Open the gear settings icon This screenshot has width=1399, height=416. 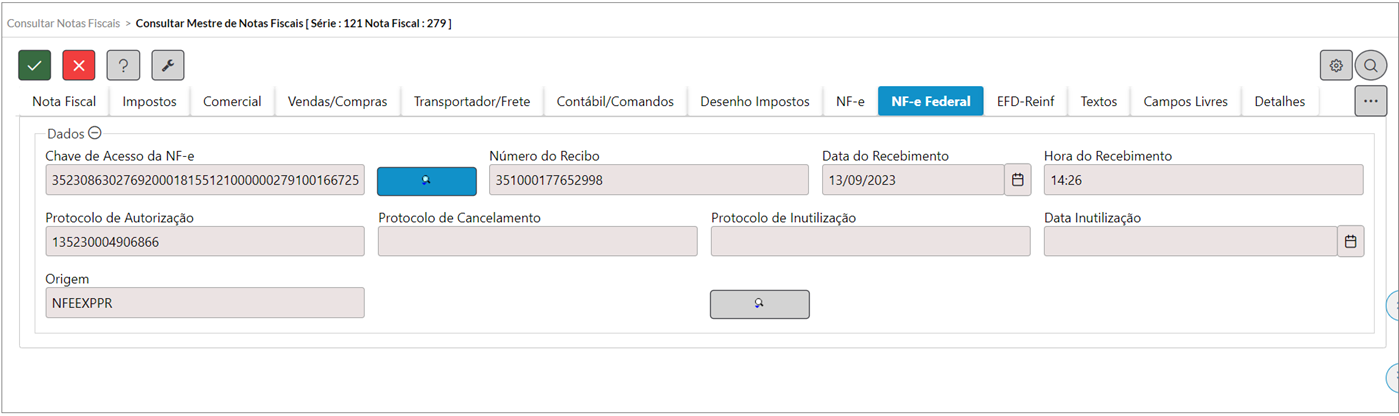pyautogui.click(x=1336, y=65)
